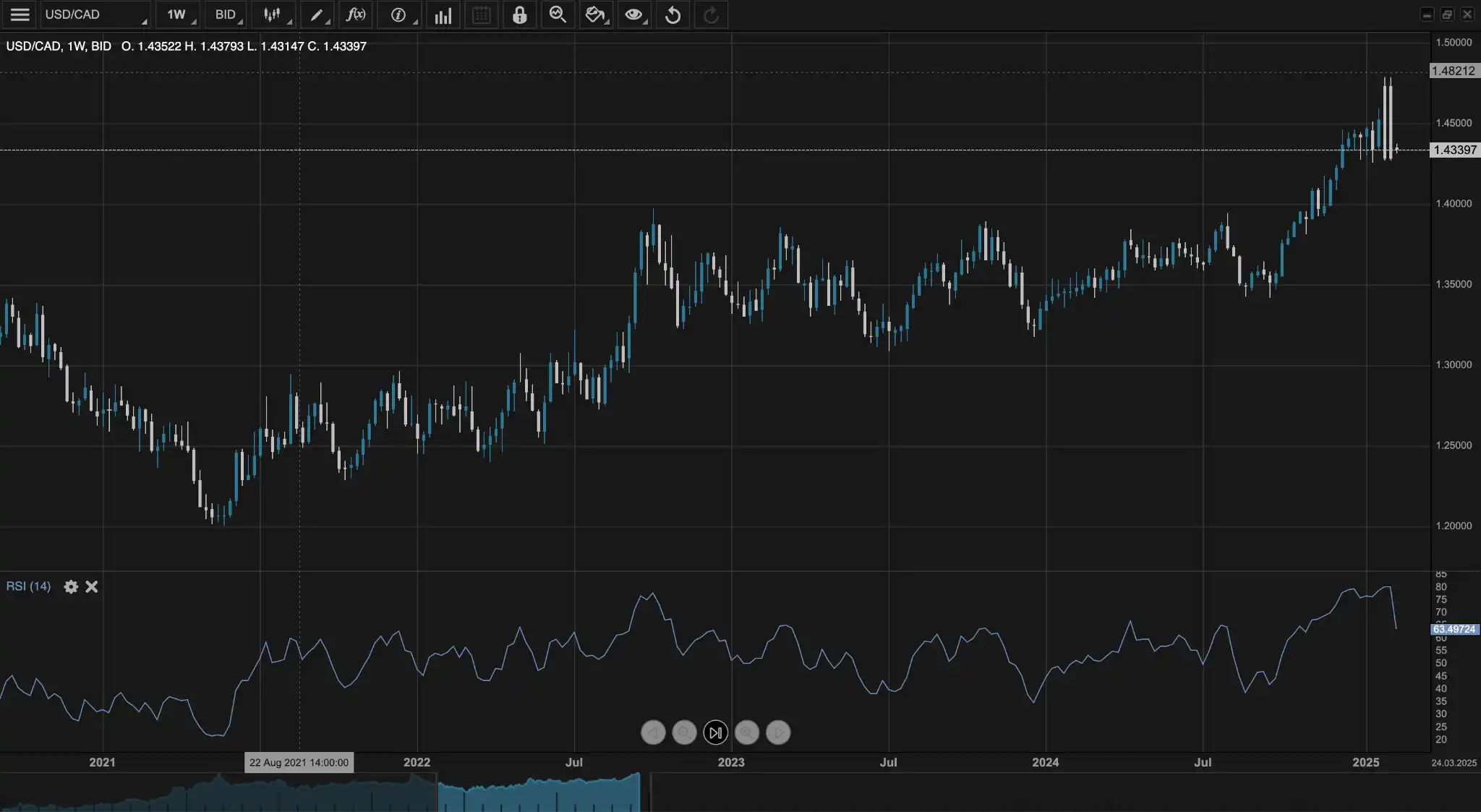Toggle the eye visibility icon
The width and height of the screenshot is (1481, 812).
633,14
